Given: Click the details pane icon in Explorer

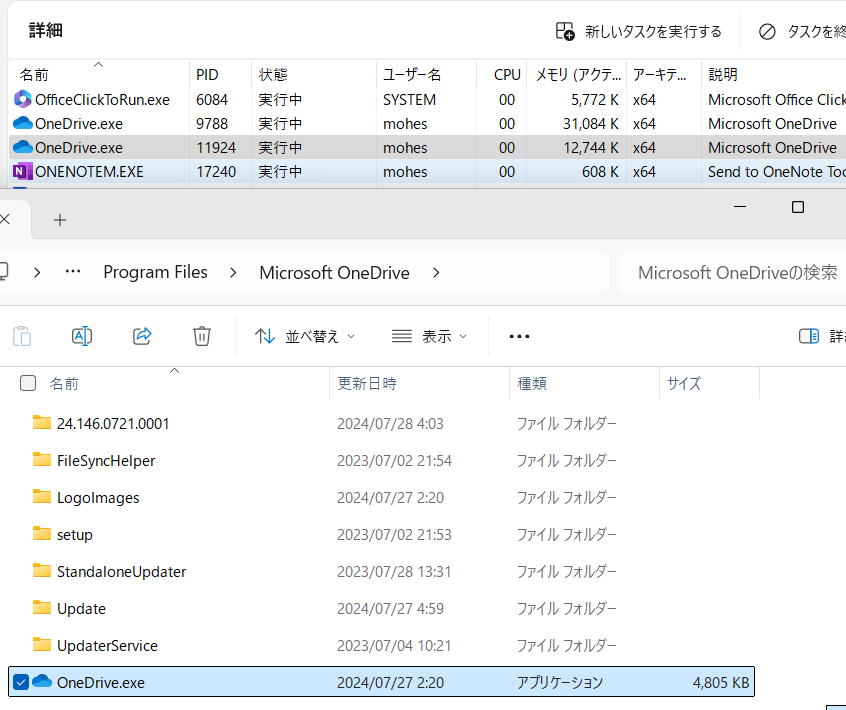Looking at the screenshot, I should [808, 336].
